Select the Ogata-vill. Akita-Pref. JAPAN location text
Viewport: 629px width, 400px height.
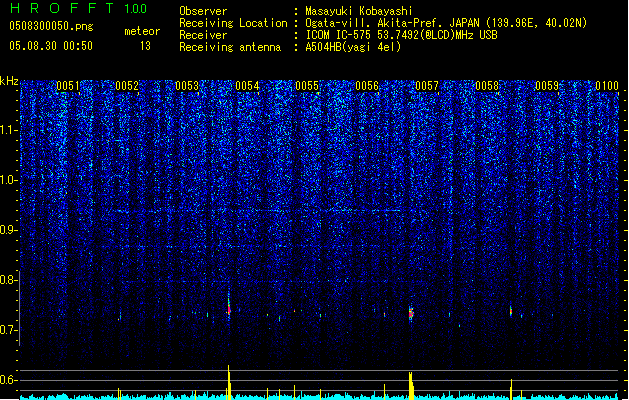446,23
